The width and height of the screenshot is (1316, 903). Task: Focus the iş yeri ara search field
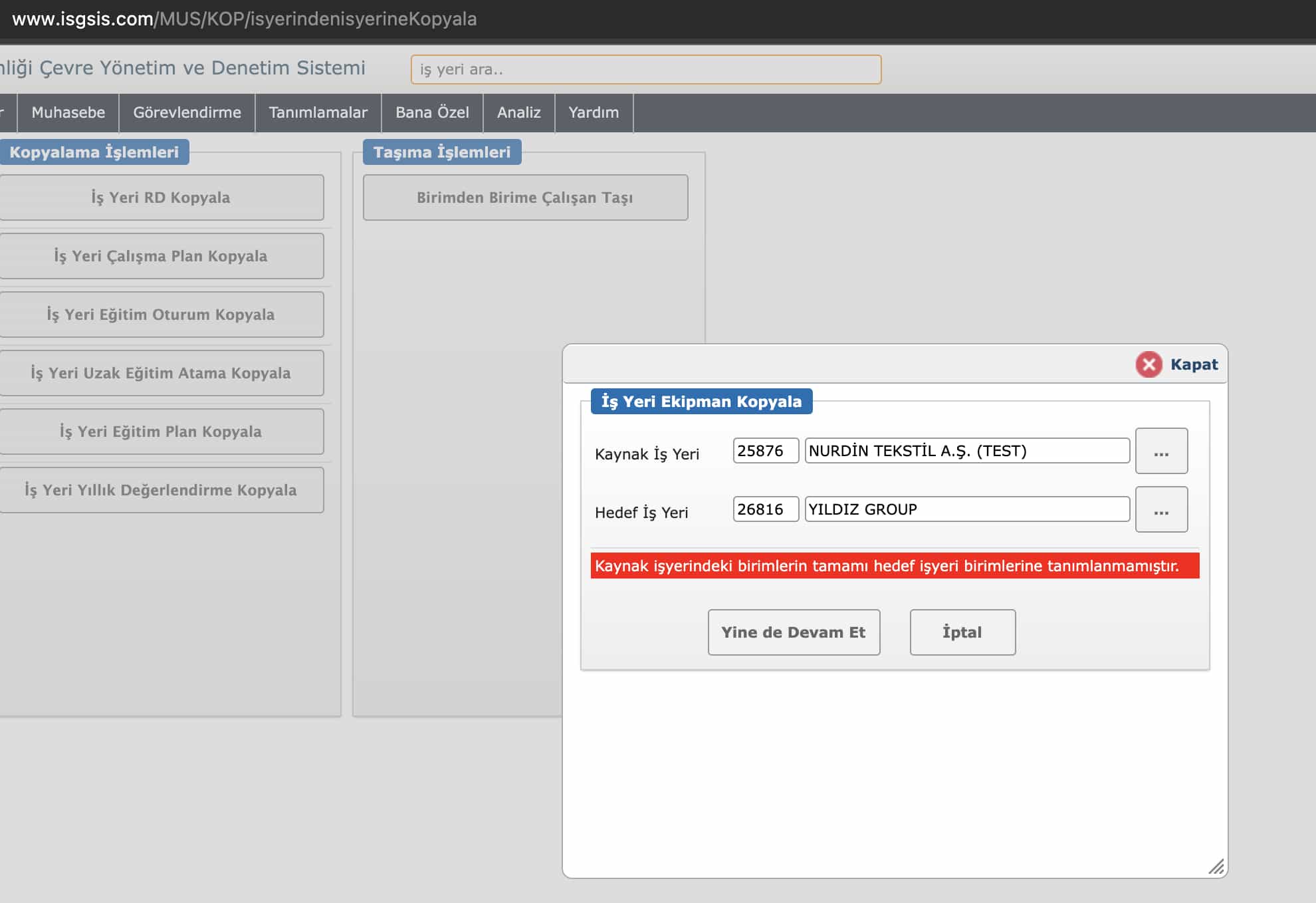point(645,69)
